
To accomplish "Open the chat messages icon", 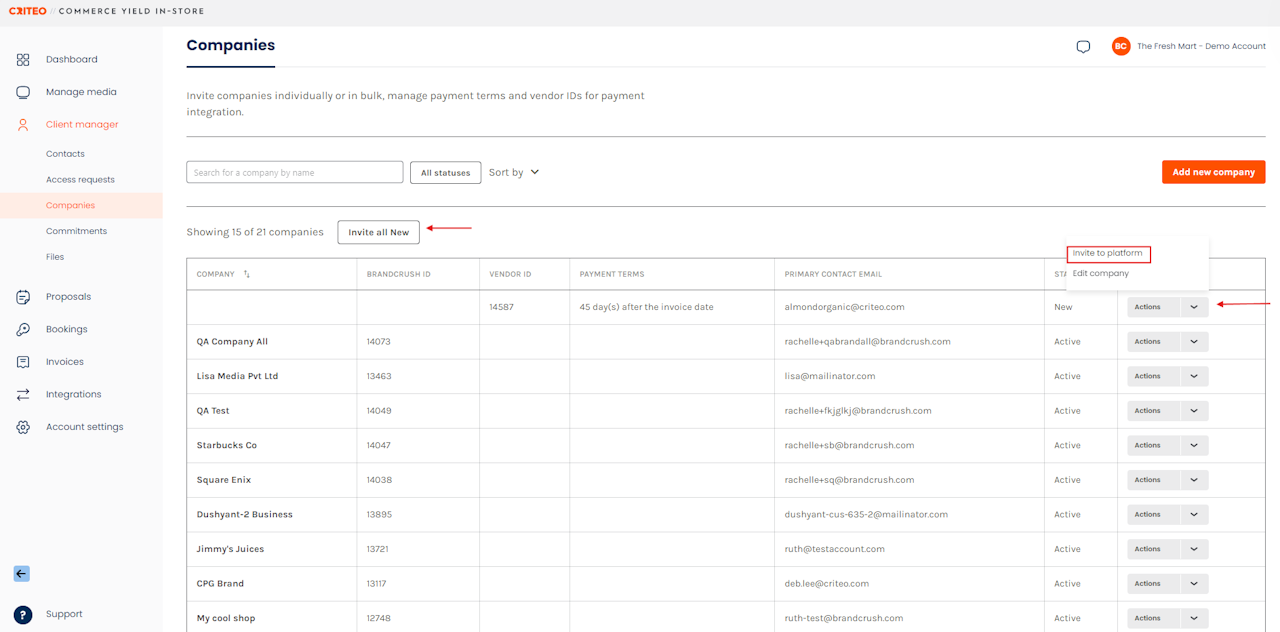I will (x=1083, y=47).
